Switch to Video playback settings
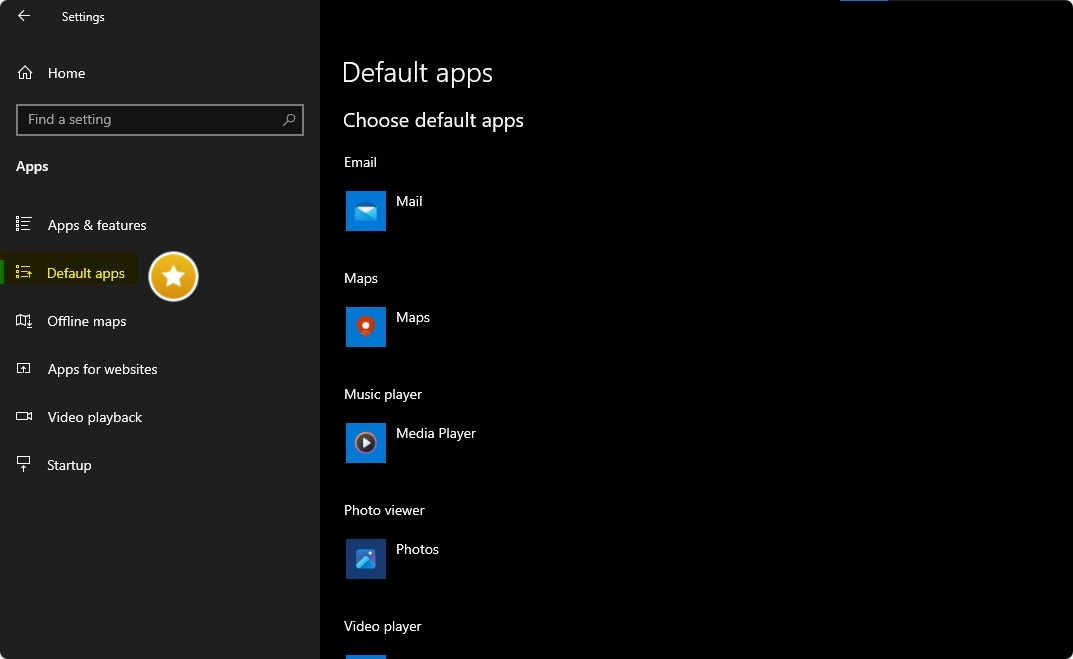 click(95, 417)
